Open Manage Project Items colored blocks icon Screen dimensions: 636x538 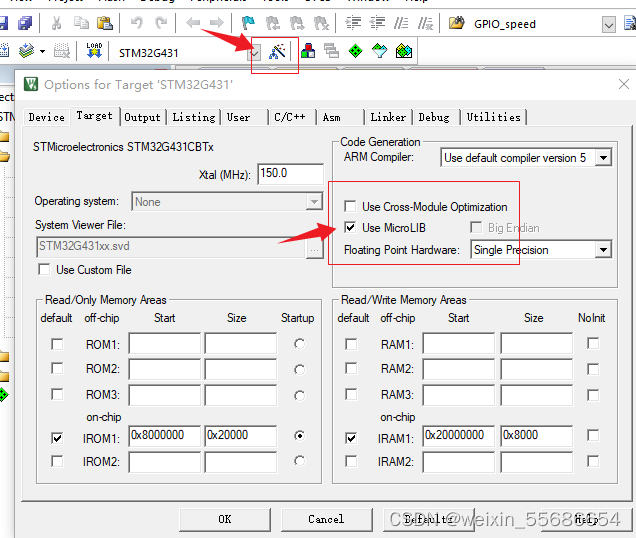pos(308,52)
